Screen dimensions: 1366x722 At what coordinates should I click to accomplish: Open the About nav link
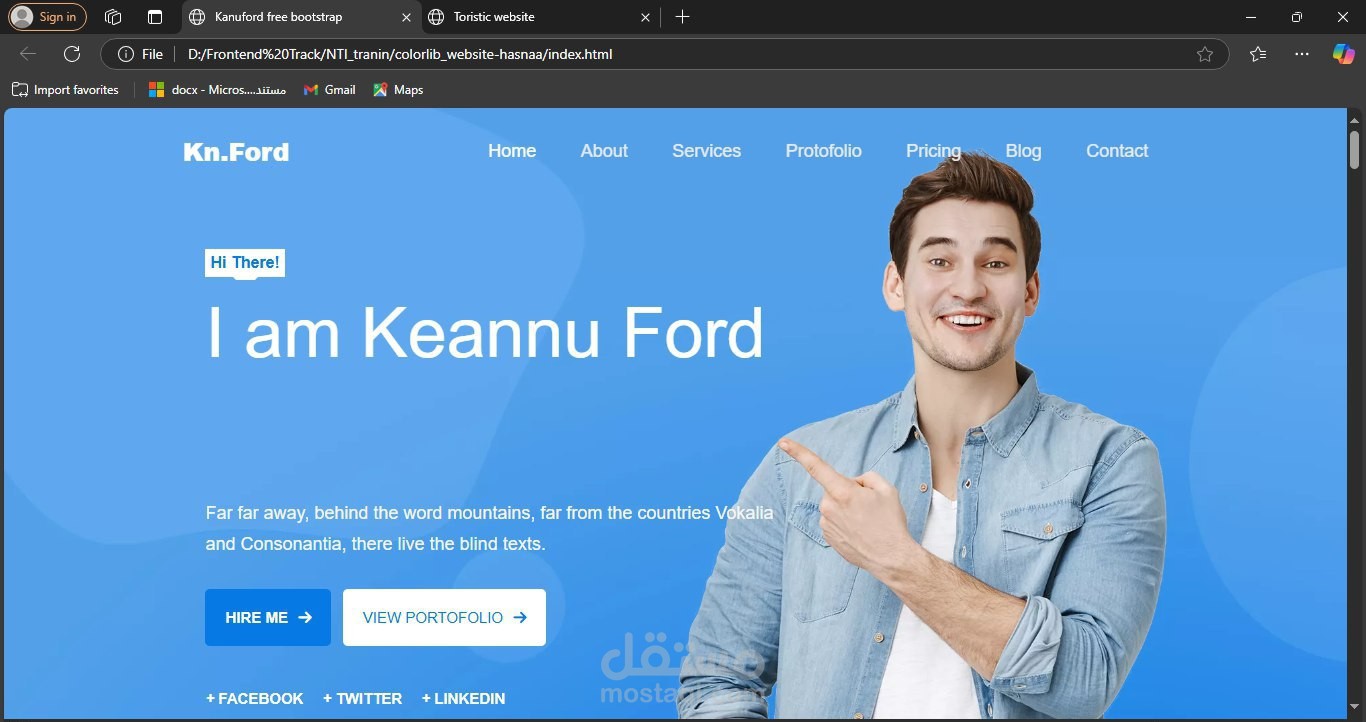coord(604,151)
